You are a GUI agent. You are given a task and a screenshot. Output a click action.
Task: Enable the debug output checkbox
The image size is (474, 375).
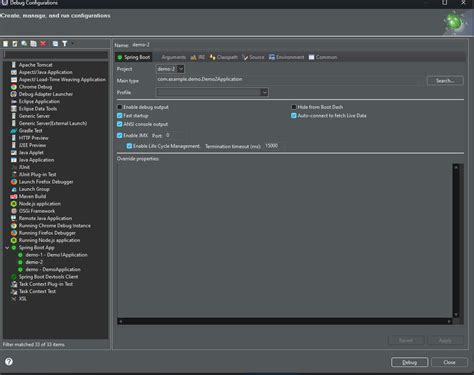click(x=120, y=107)
